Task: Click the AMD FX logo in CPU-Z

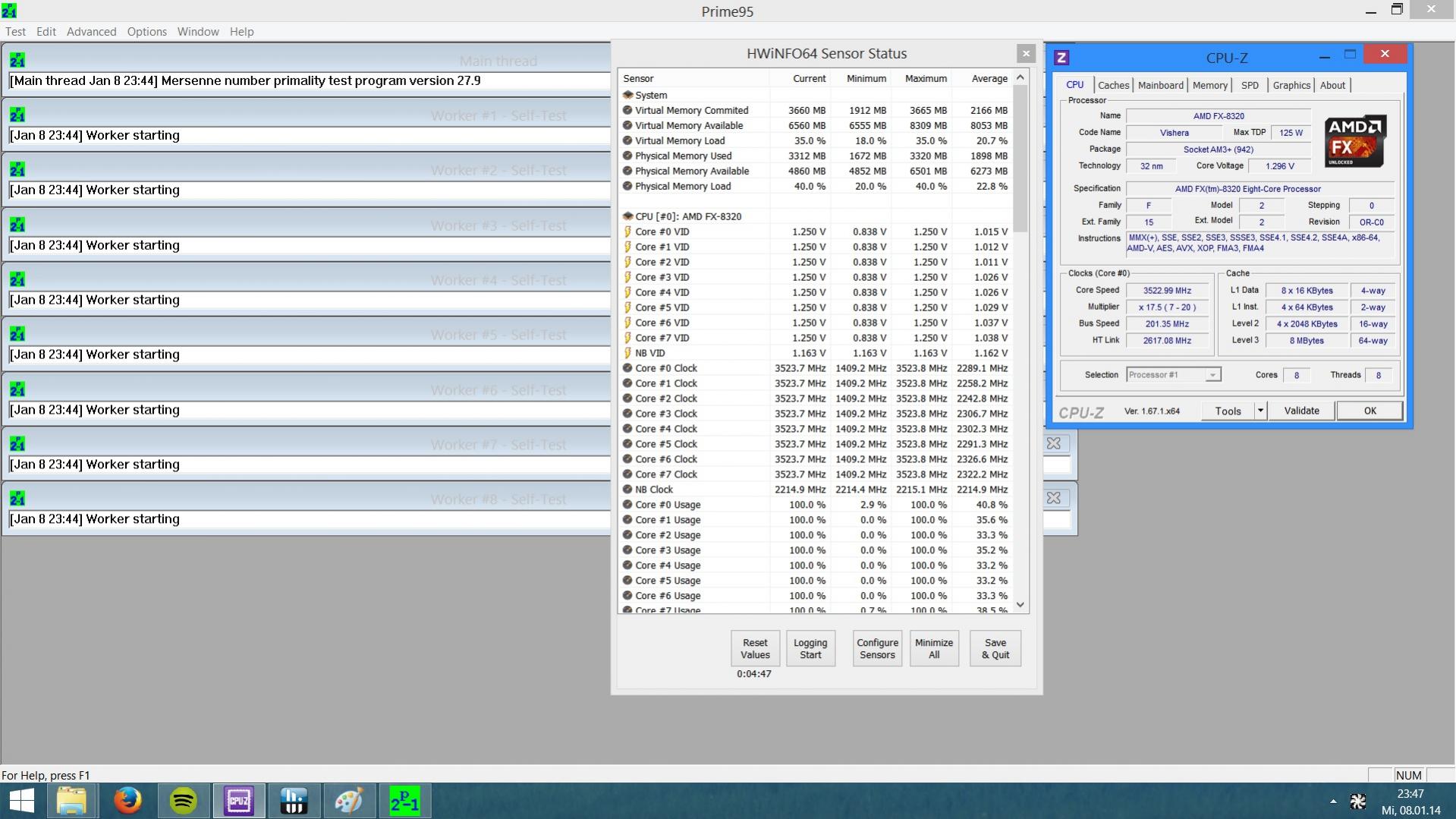Action: point(1356,141)
